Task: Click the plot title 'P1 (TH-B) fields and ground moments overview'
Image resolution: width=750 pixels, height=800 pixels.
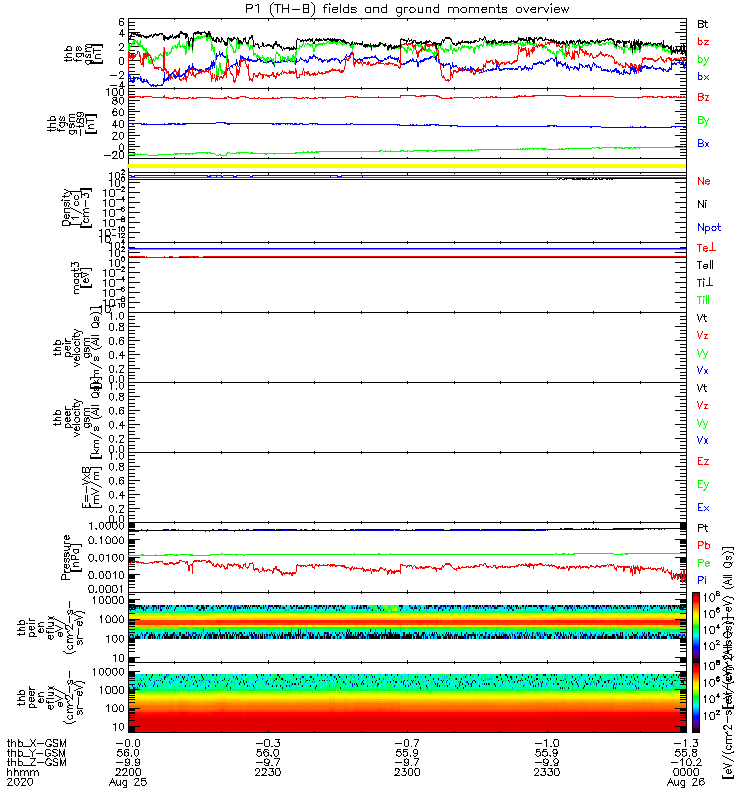Action: click(x=407, y=9)
